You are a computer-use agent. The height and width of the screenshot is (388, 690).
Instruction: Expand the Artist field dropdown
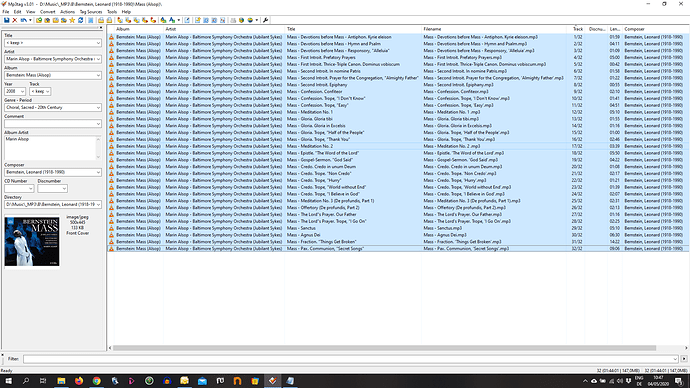click(x=98, y=59)
